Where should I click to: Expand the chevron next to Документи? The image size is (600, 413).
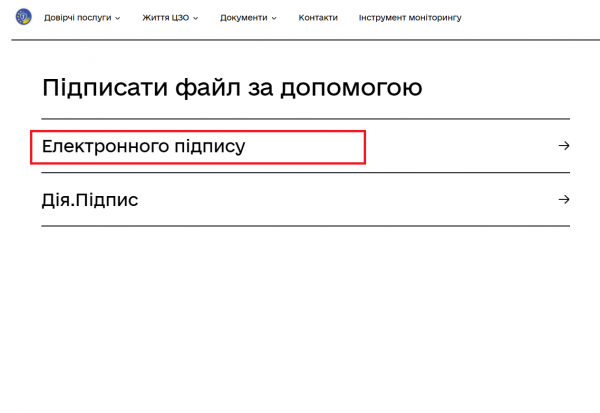tap(274, 18)
